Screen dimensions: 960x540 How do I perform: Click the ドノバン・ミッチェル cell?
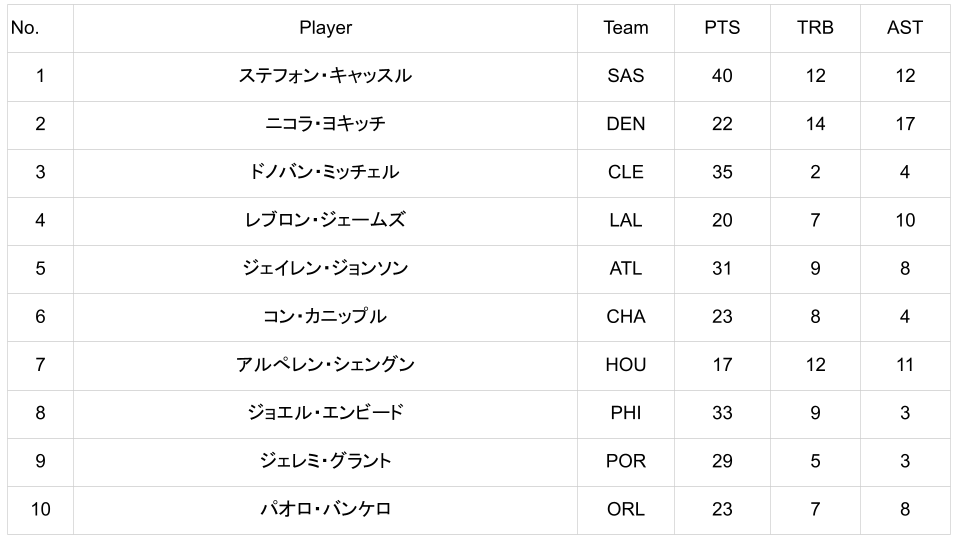[x=325, y=172]
